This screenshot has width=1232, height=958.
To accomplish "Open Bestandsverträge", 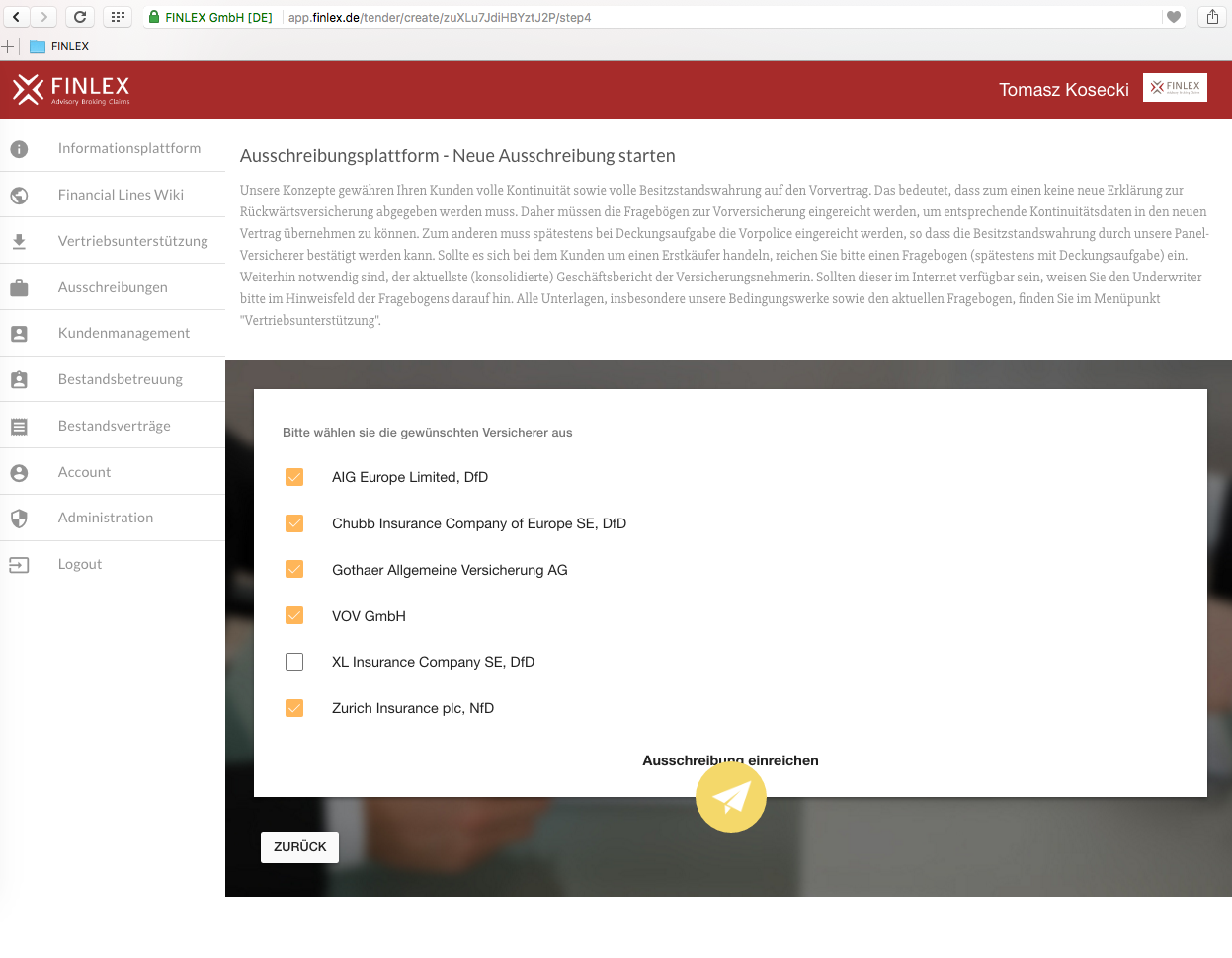I will tap(113, 426).
